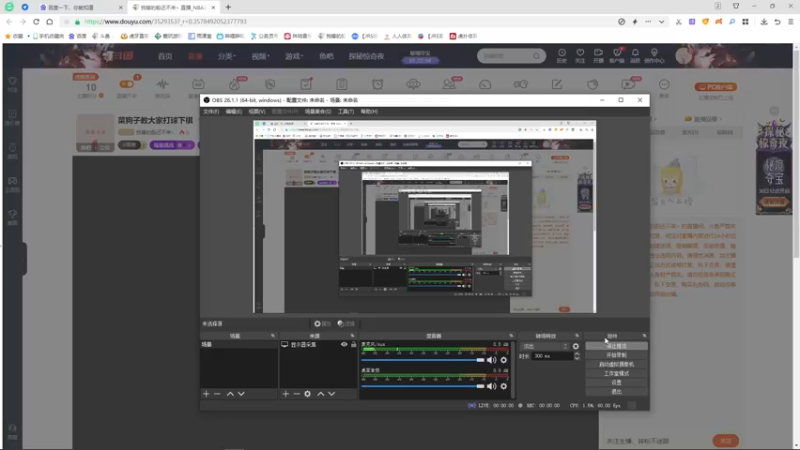Click orange PC客户端 download button

715,87
